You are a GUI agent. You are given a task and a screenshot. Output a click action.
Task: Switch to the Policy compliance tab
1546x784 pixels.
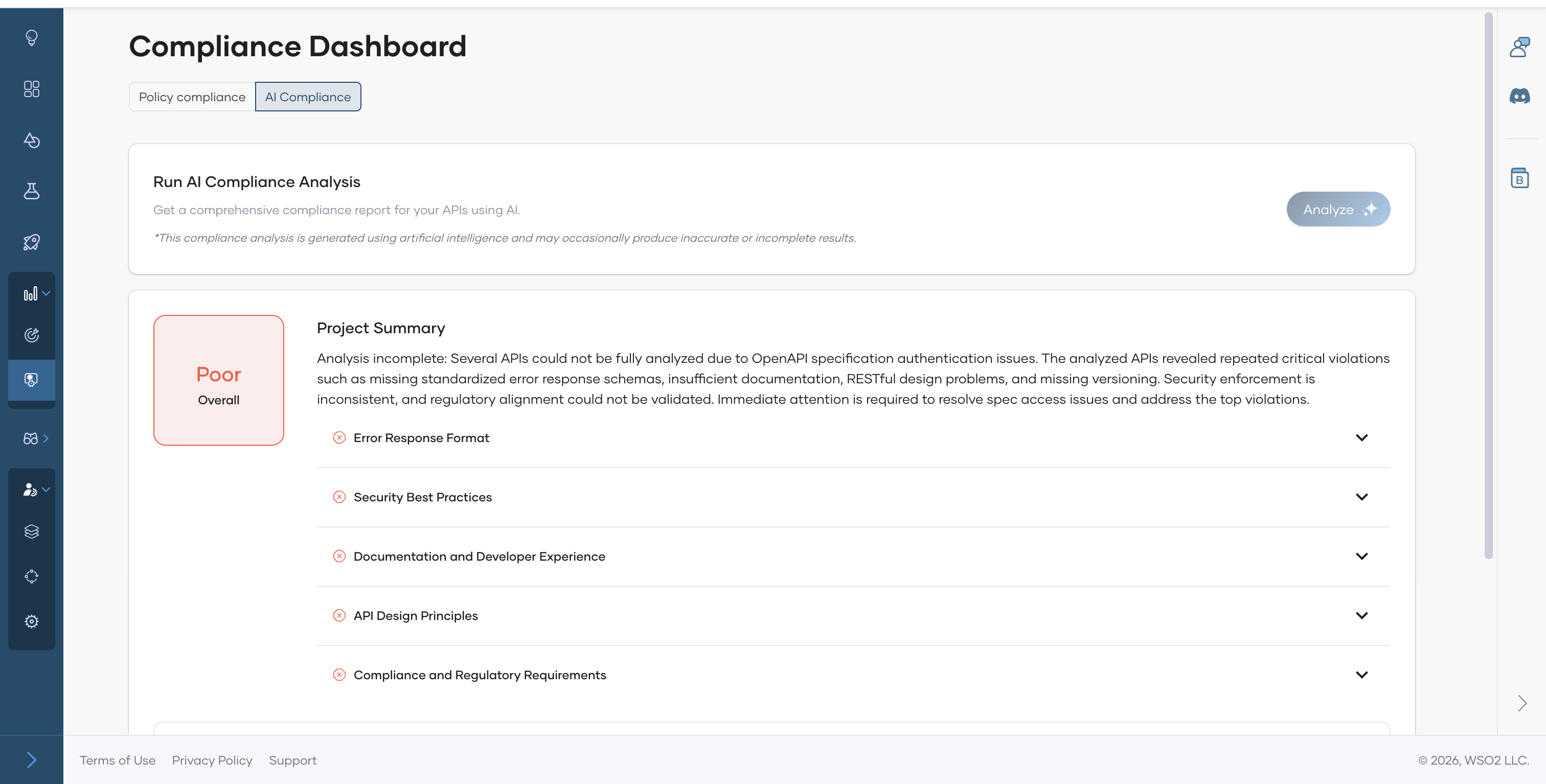pyautogui.click(x=192, y=97)
